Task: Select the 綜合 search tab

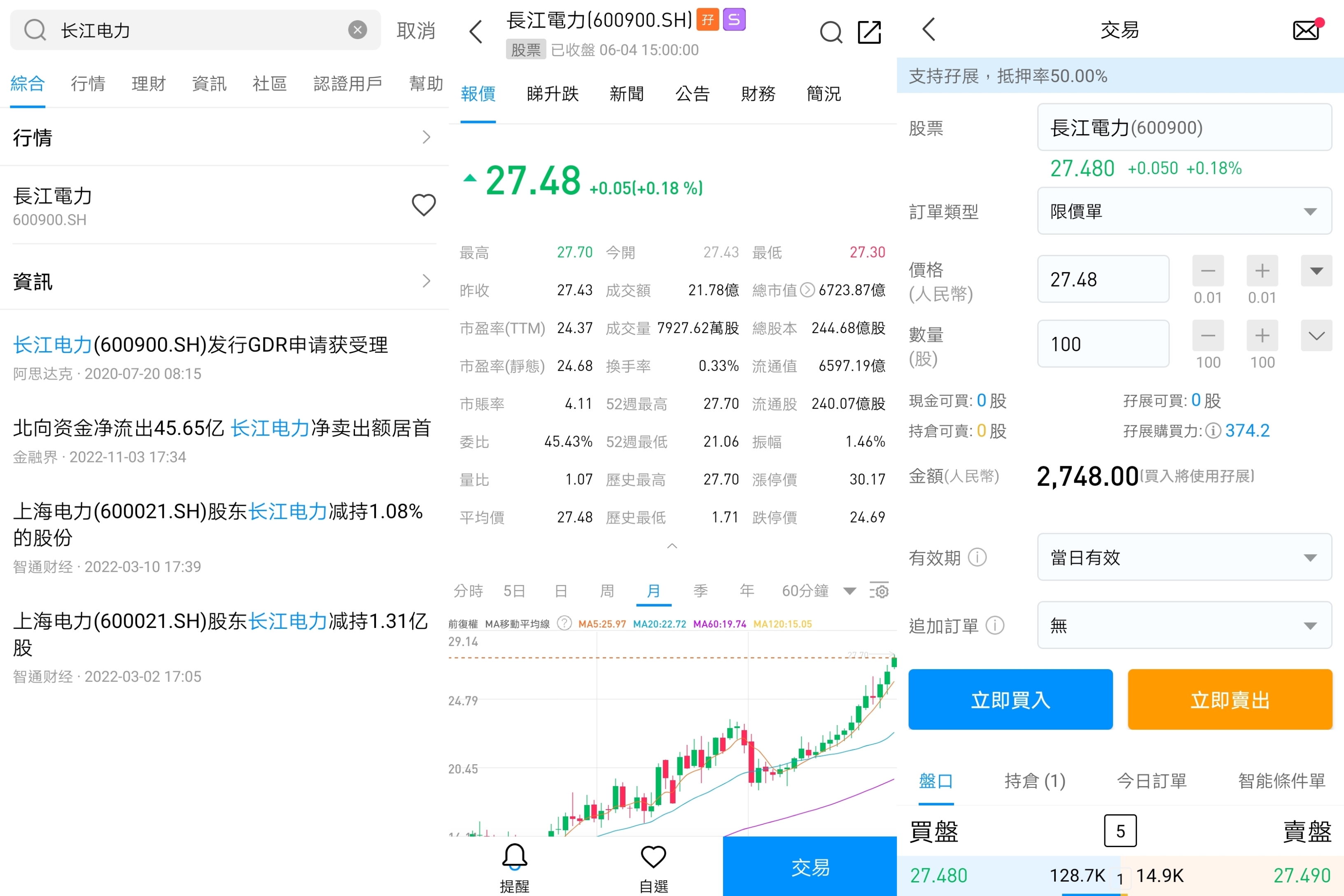Action: [28, 84]
